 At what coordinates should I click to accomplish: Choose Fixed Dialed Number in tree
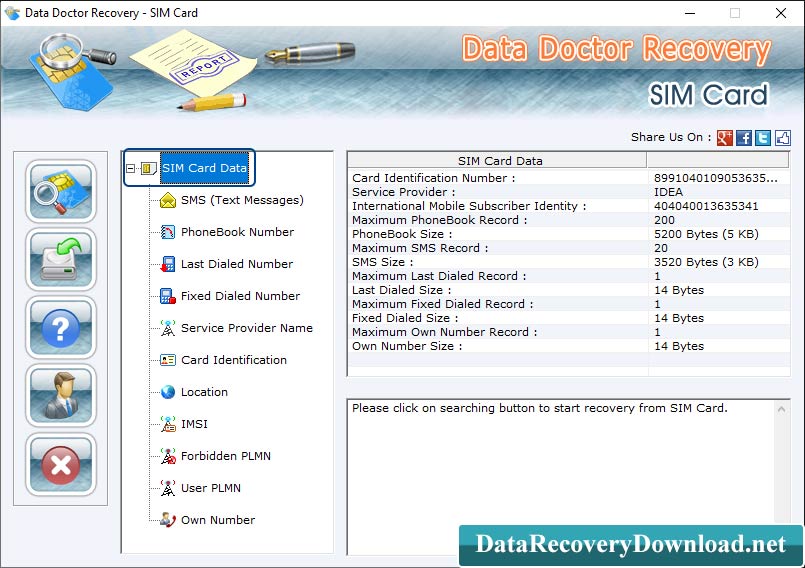(x=240, y=296)
